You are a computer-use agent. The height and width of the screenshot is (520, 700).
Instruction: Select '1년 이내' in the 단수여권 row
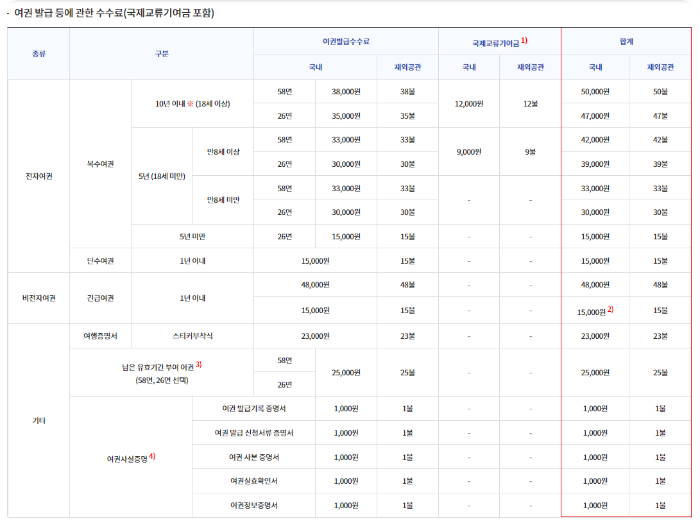[x=192, y=261]
